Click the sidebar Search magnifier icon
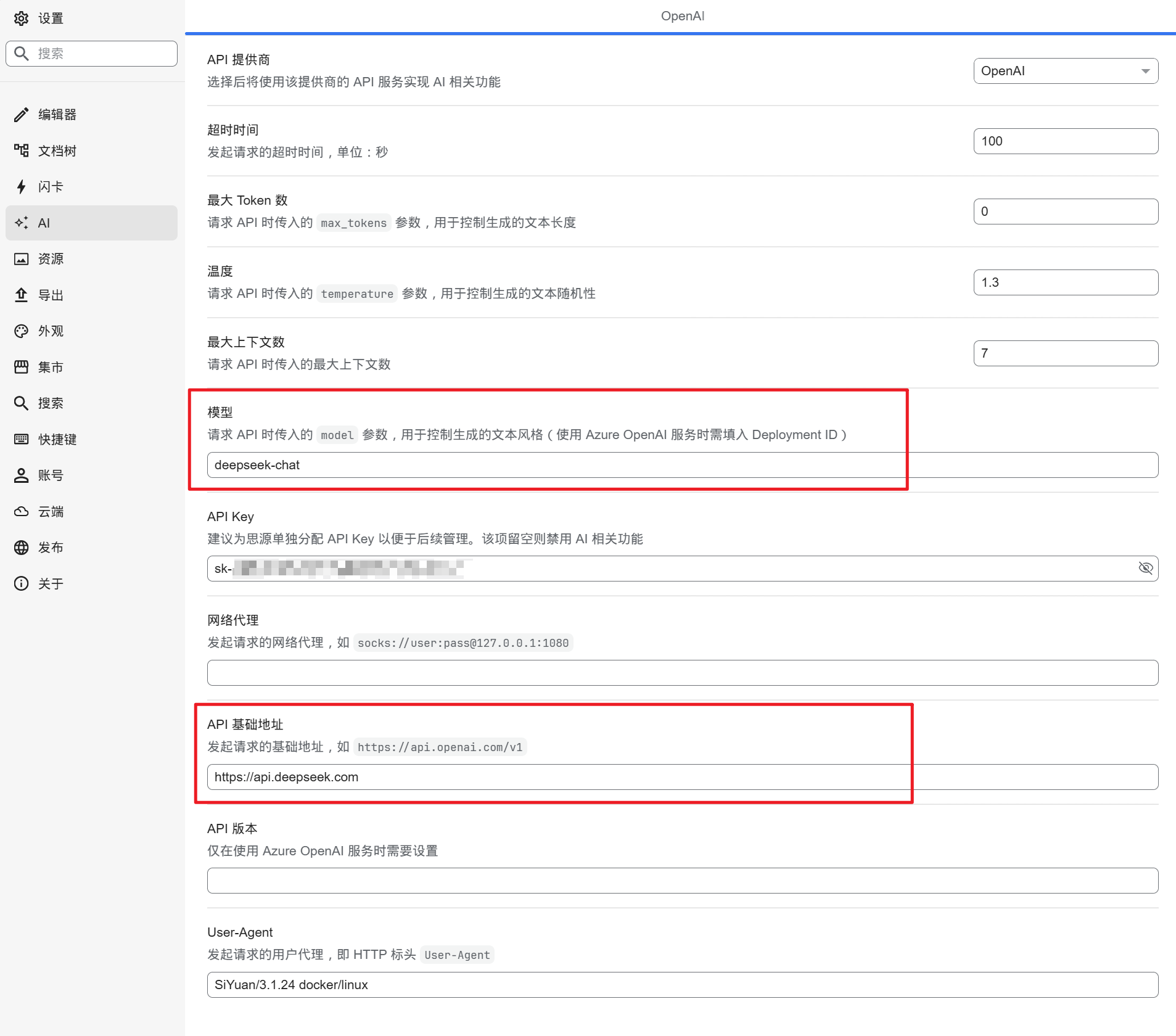The image size is (1176, 1036). (22, 403)
